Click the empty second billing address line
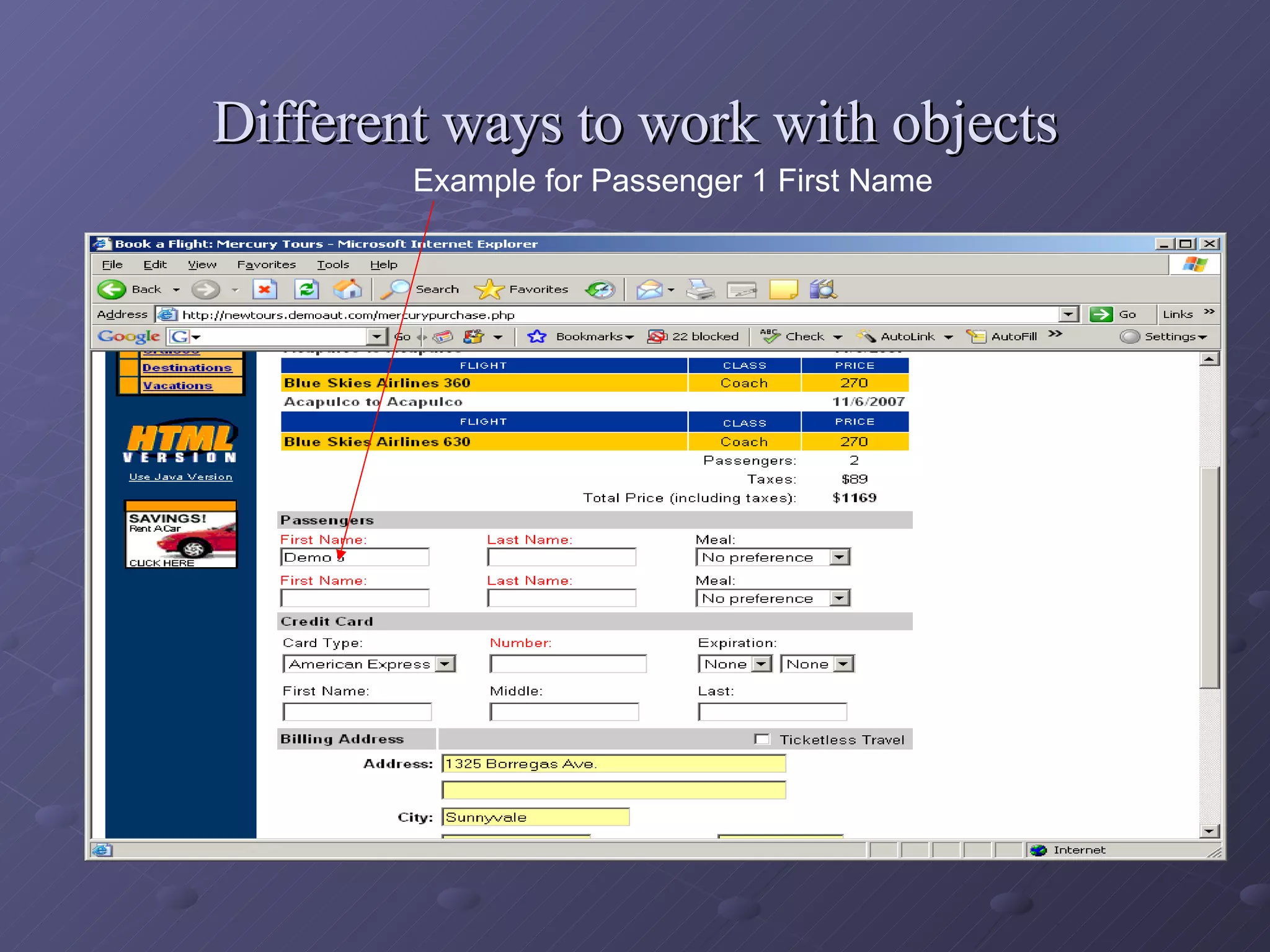1270x952 pixels. pos(614,790)
